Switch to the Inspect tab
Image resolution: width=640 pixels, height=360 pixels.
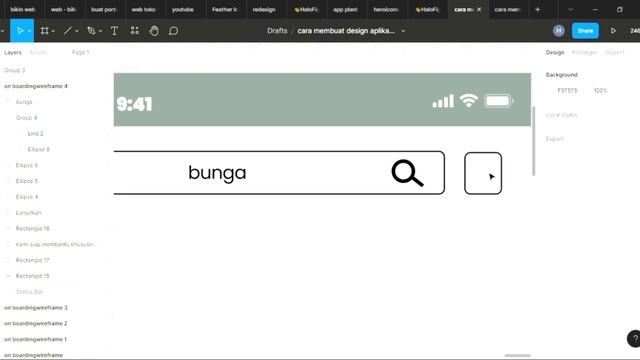pos(614,53)
